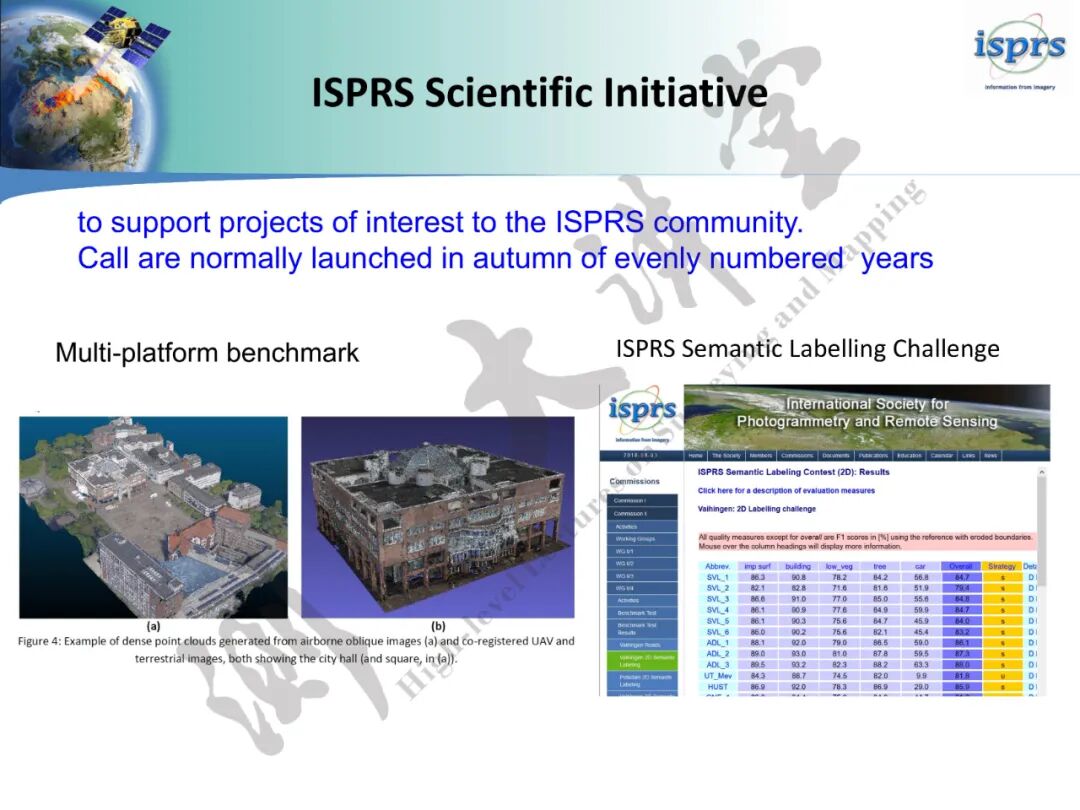Click the blue Overall column header
Screen dimensions: 1080x810
(961, 566)
